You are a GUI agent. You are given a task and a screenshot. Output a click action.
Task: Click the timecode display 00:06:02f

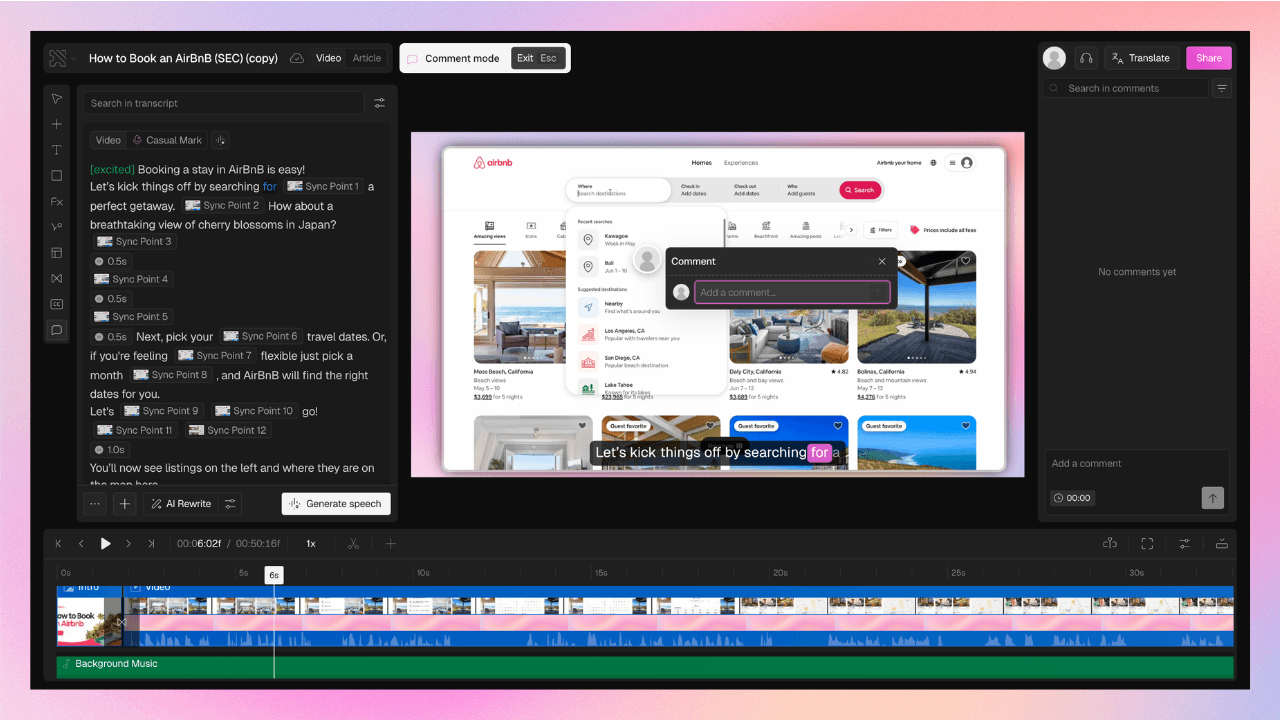pos(200,544)
